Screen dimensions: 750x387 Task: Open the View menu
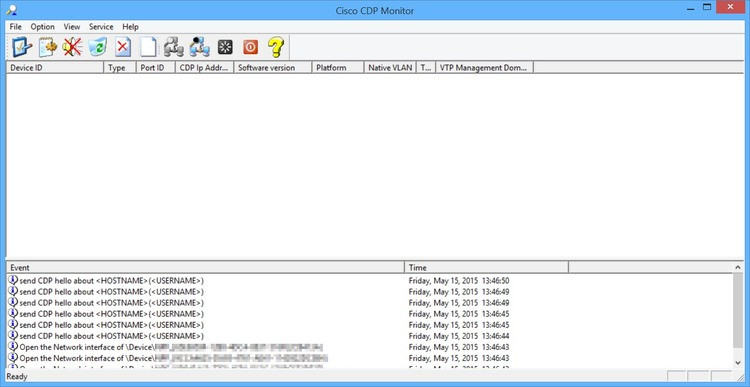[x=72, y=27]
